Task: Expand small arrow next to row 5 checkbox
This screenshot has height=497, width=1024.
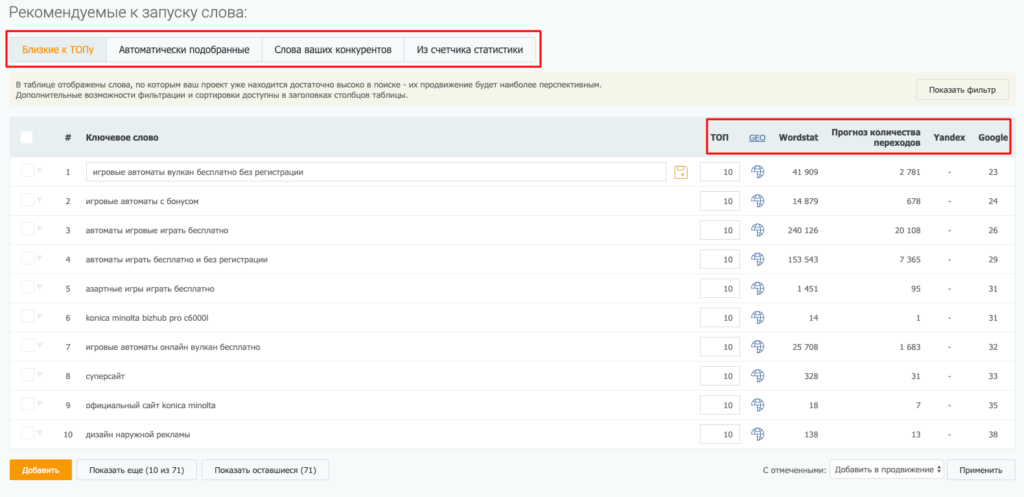Action: pos(39,287)
